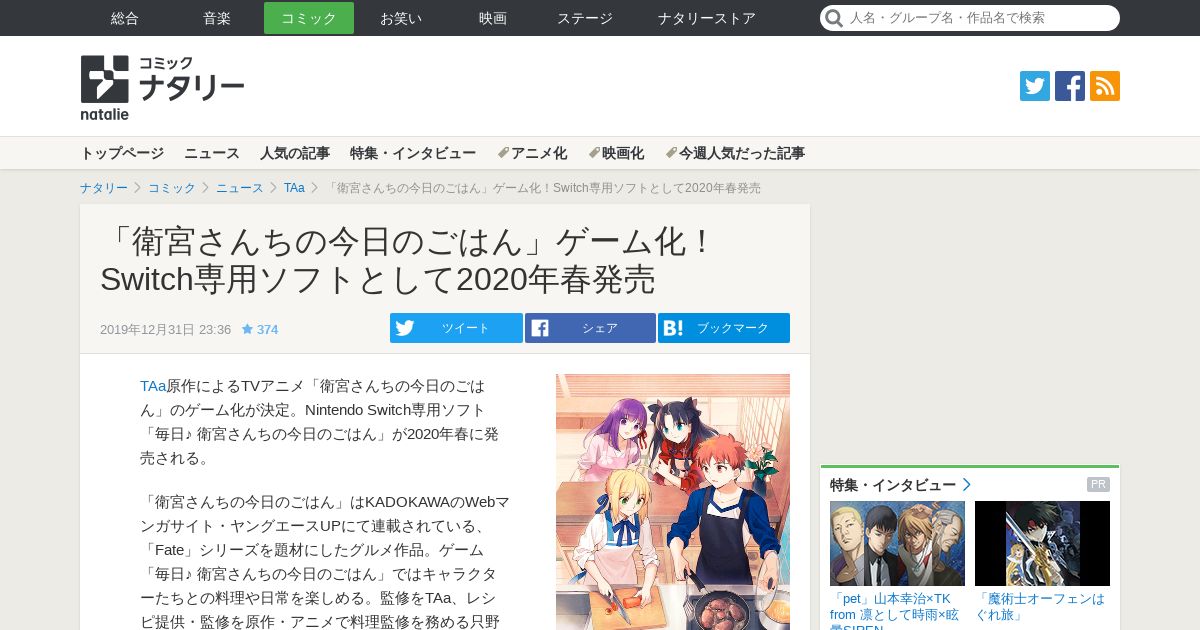Open the ニュース menu item
1200x630 pixels.
(212, 153)
